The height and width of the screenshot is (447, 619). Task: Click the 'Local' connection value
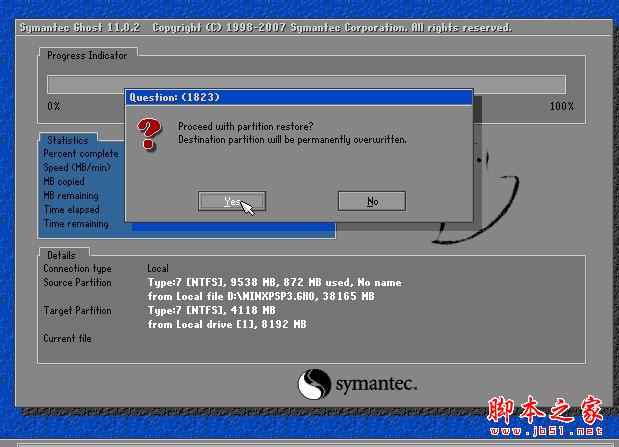pyautogui.click(x=158, y=269)
